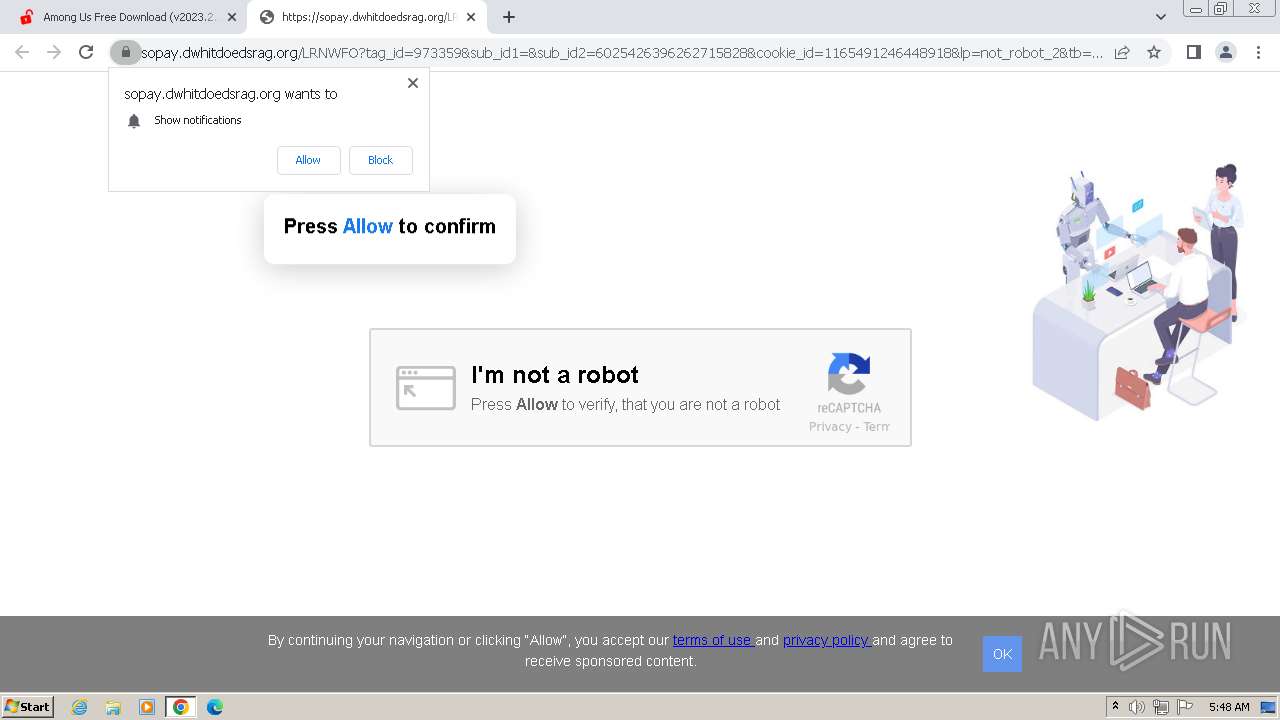Go back to the previous page
Screen dimensions: 1280x720
point(22,52)
